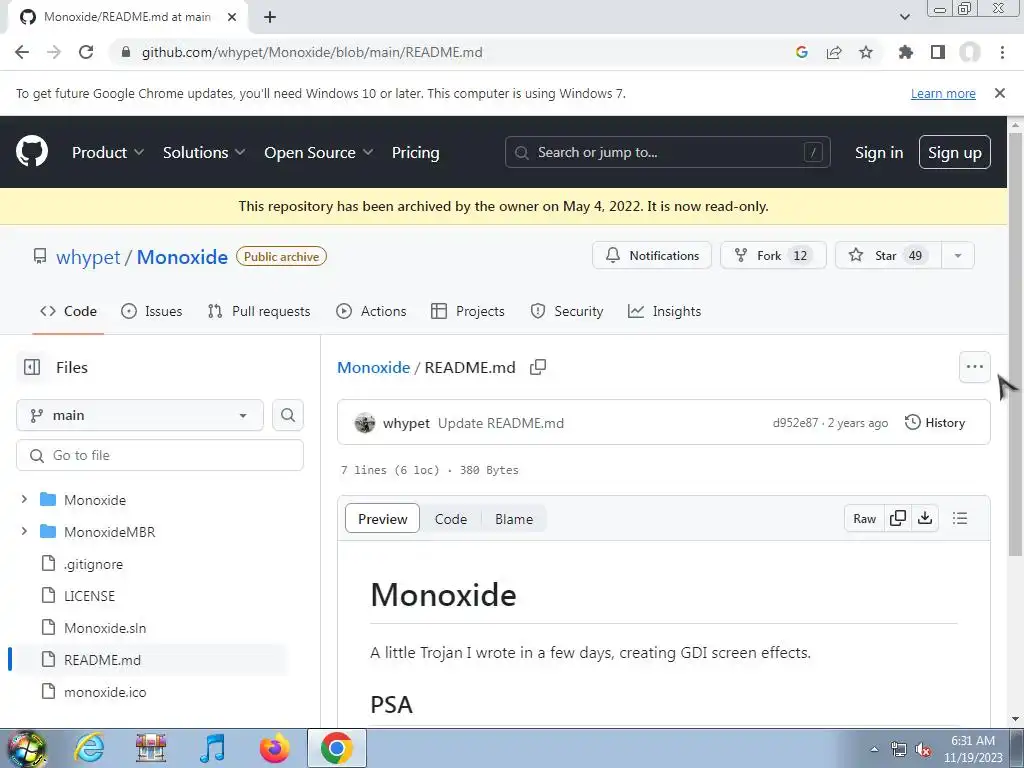The width and height of the screenshot is (1024, 768).
Task: Click the share page icon in address bar
Action: pos(834,52)
